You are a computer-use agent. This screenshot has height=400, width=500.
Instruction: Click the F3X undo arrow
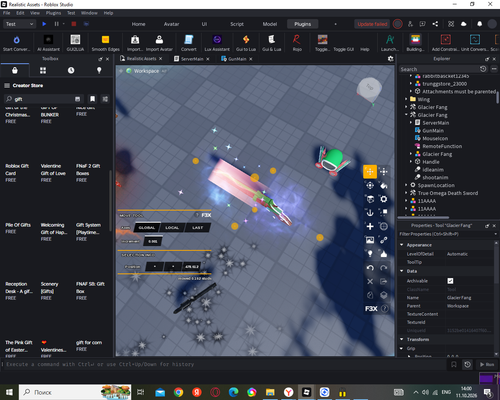pyautogui.click(x=370, y=268)
